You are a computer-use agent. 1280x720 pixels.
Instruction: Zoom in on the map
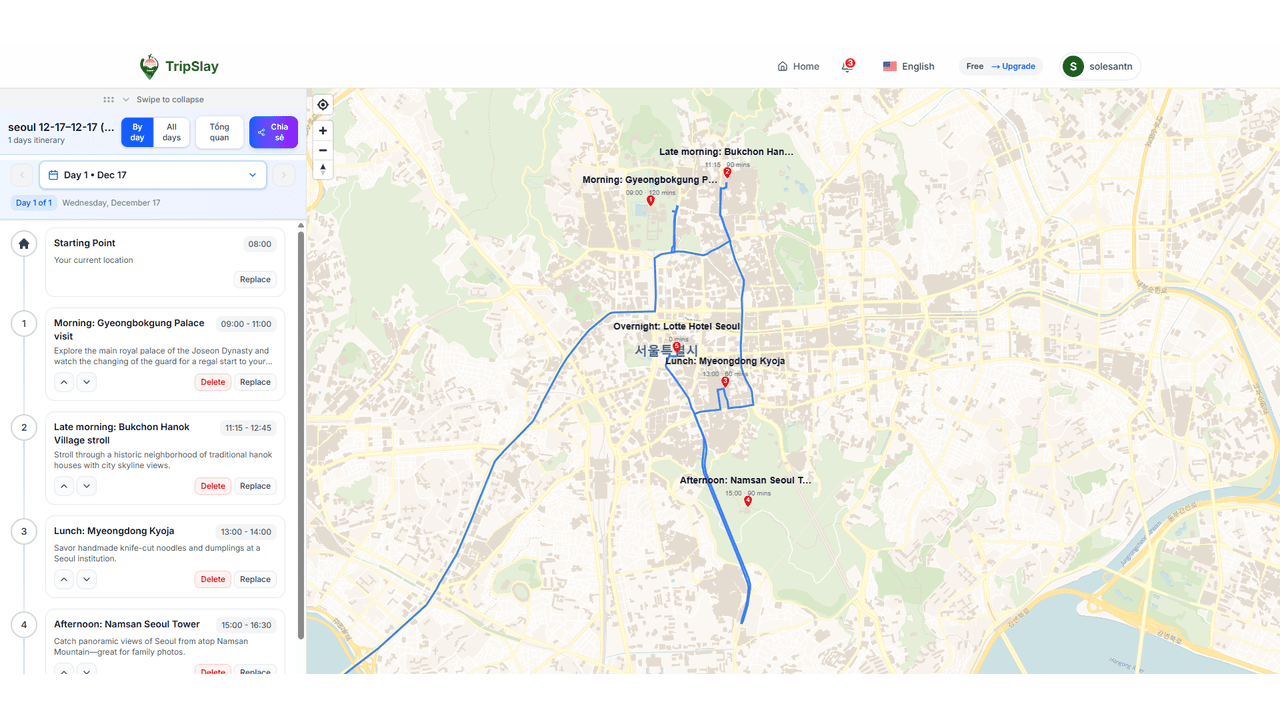click(323, 131)
